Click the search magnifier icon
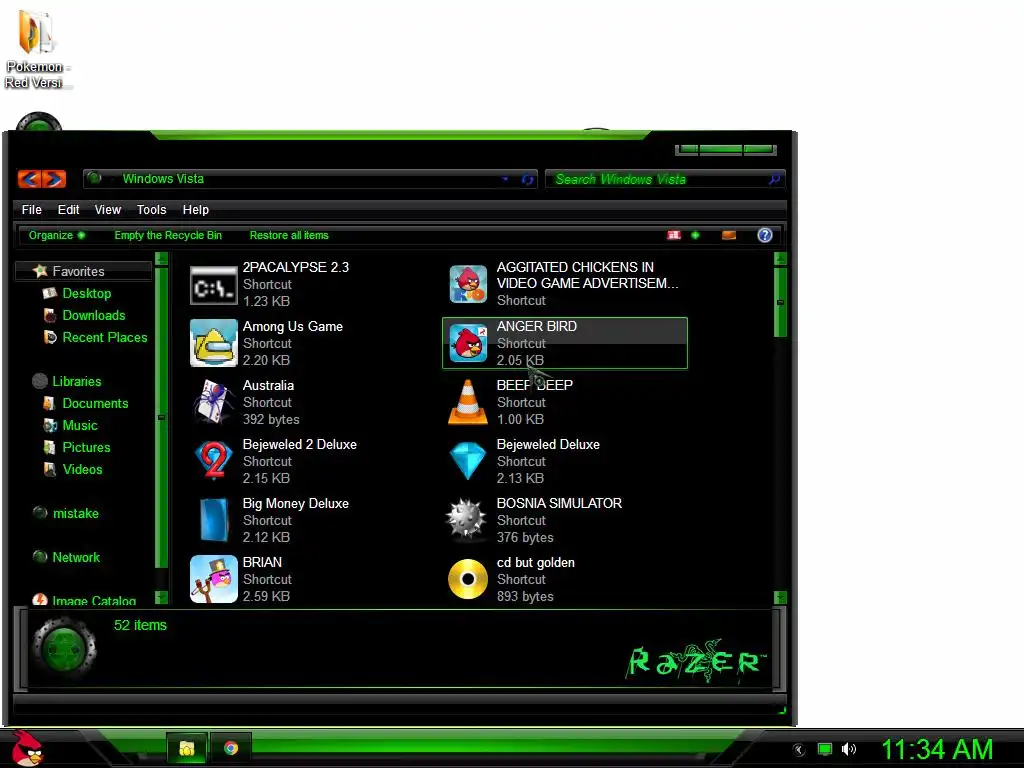The image size is (1024, 768). pos(775,178)
